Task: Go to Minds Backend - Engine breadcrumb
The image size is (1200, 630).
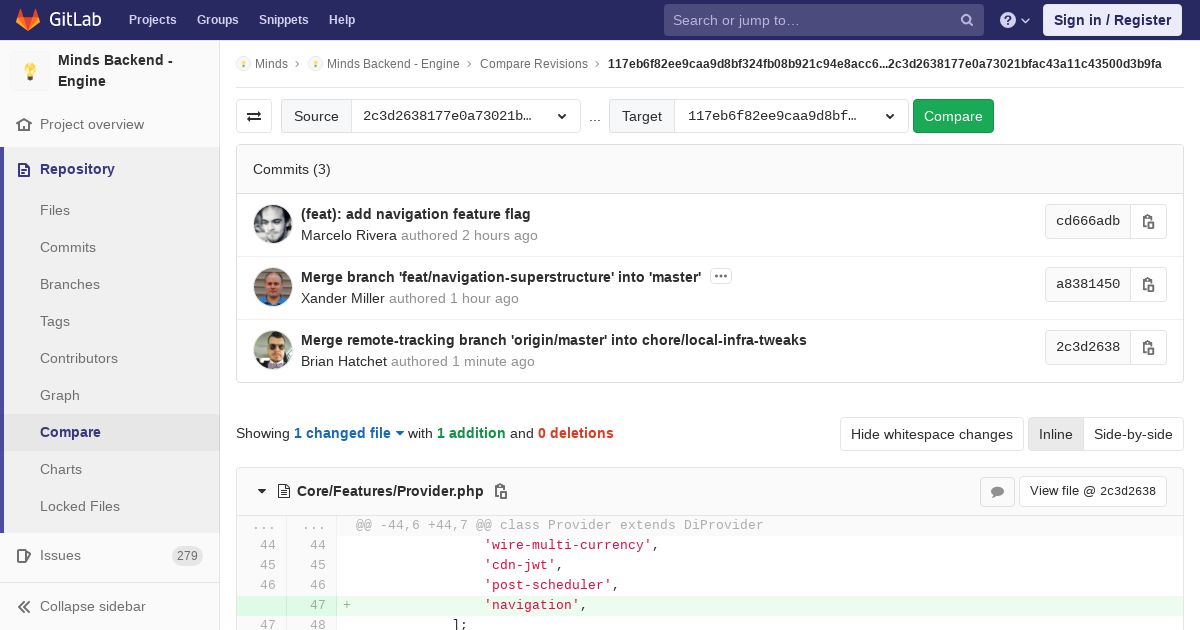Action: click(x=393, y=64)
